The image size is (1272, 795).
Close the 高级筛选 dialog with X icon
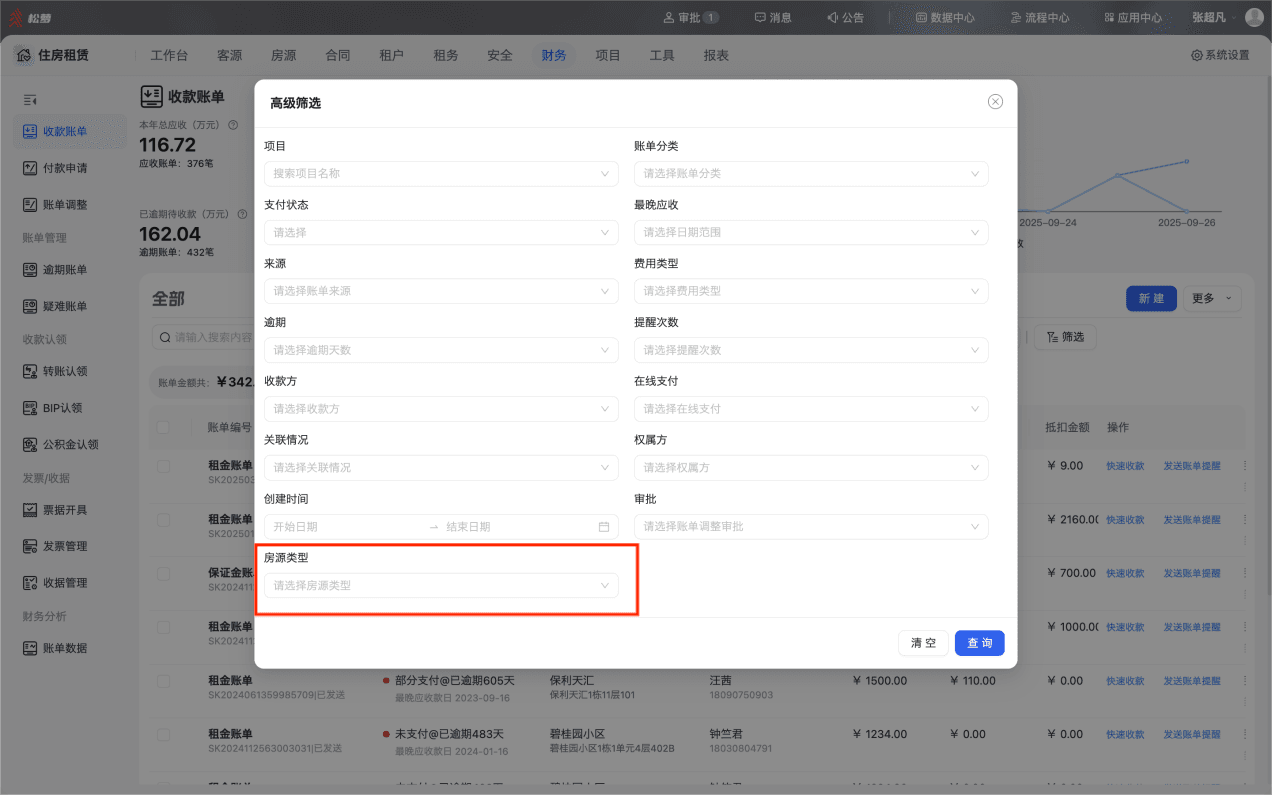[995, 102]
